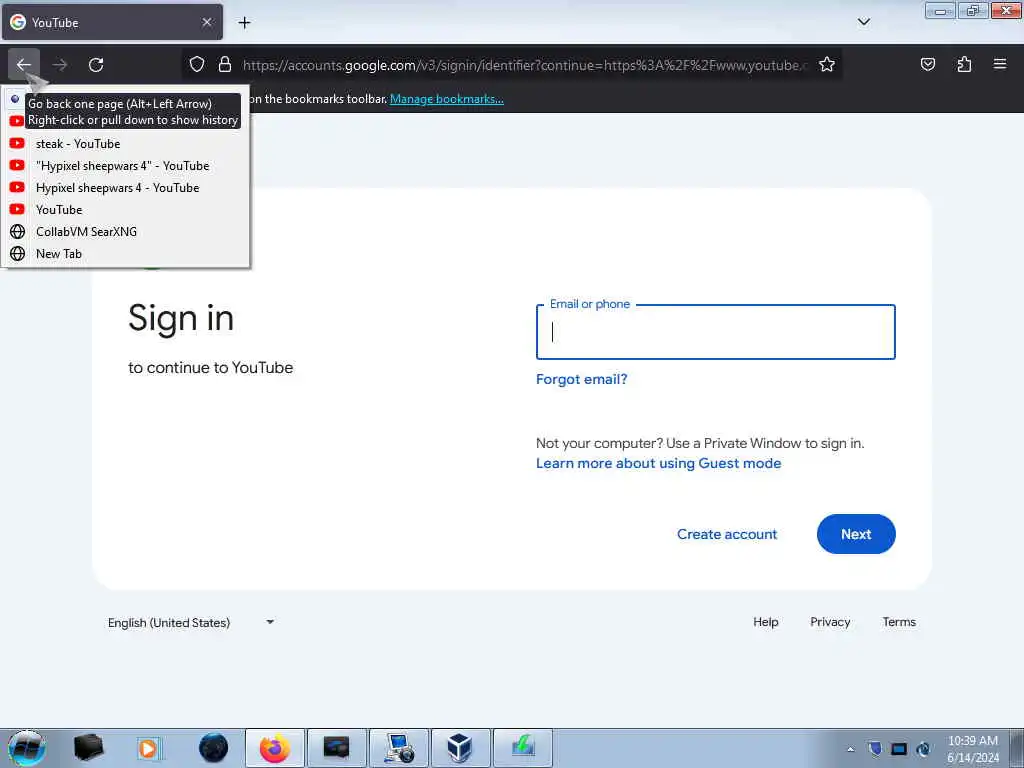The image size is (1024, 768).
Task: Open the taskbar clock showing 10:39 AM
Action: tap(973, 749)
